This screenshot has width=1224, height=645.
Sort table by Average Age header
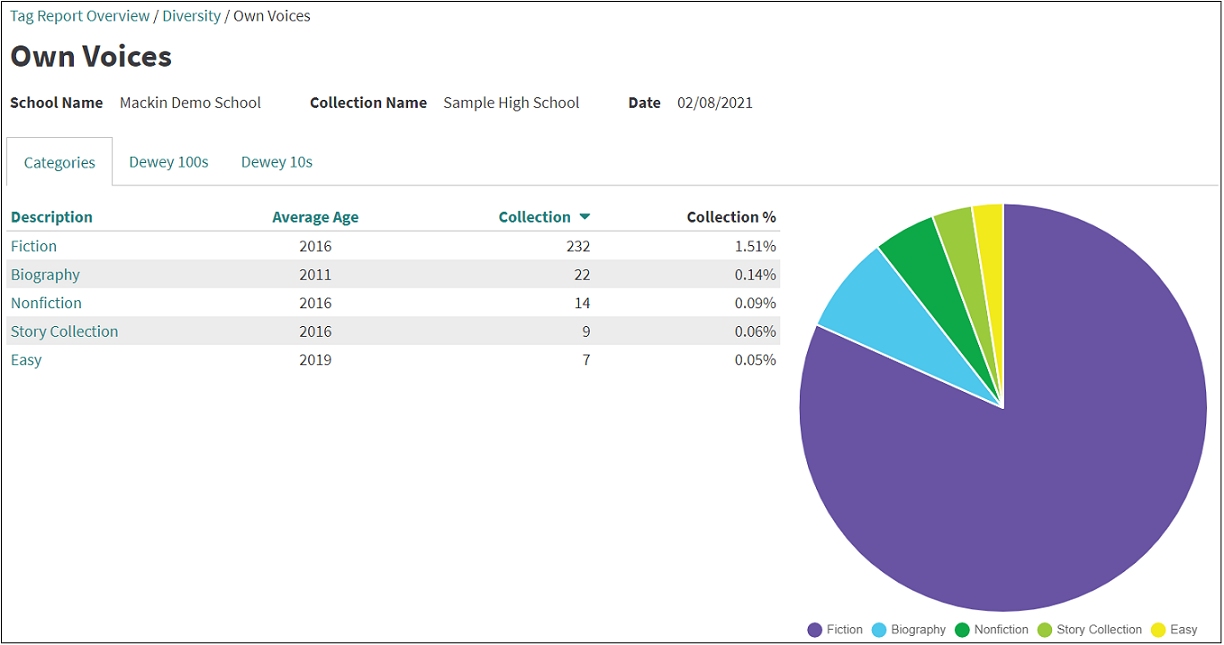point(315,217)
